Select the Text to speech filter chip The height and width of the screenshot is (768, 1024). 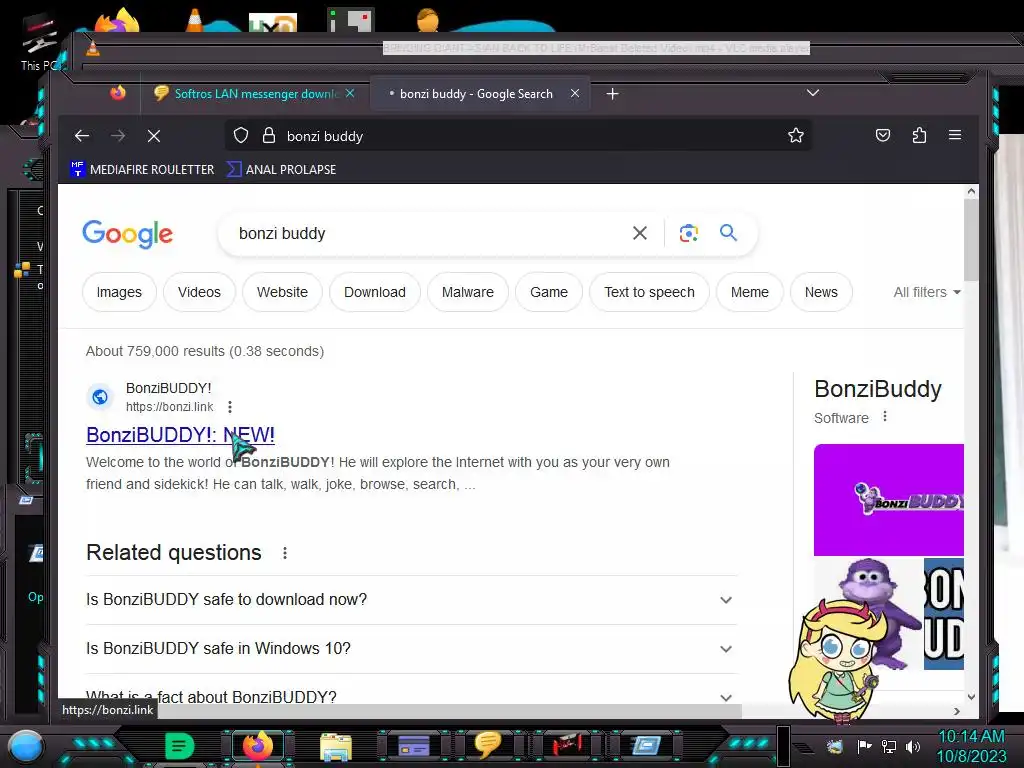(x=649, y=292)
